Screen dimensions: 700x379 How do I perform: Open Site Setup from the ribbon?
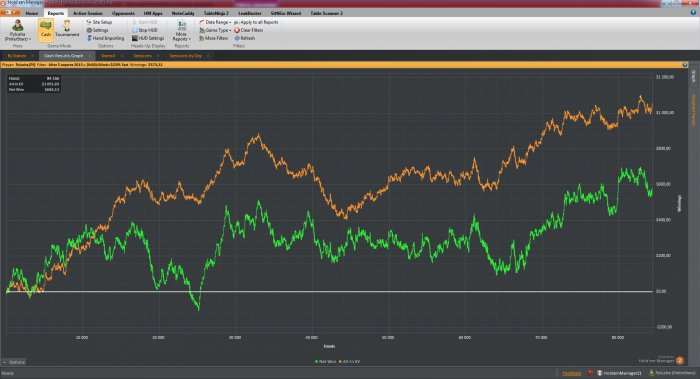point(99,22)
